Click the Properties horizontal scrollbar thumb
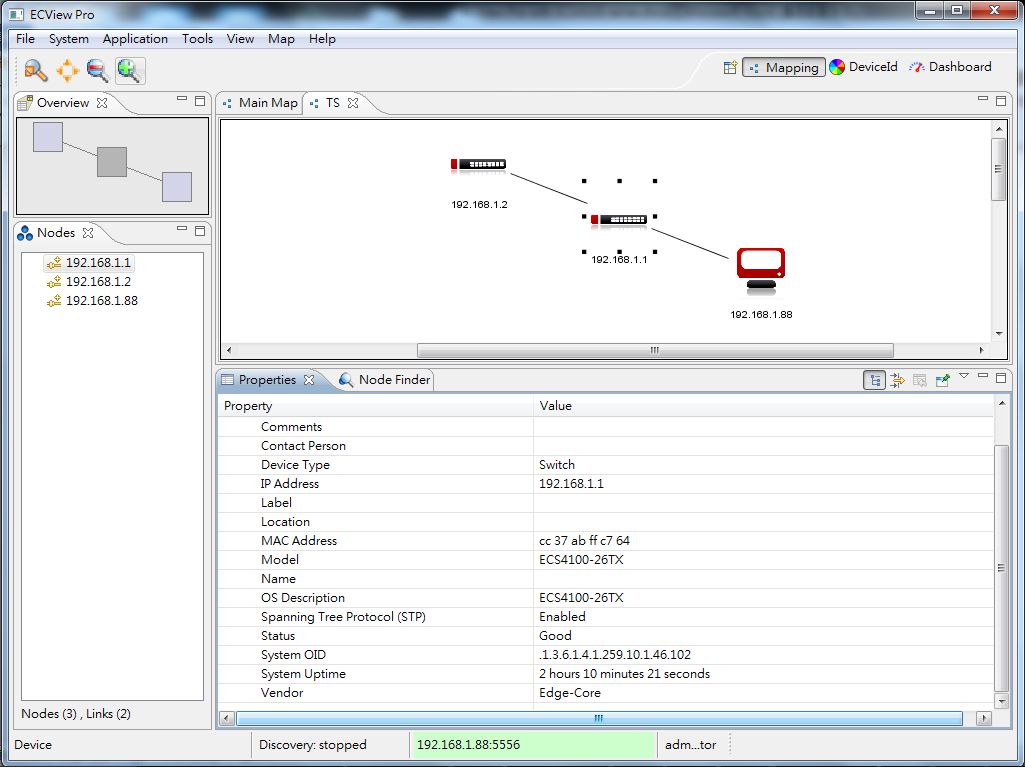1025x767 pixels. point(599,719)
